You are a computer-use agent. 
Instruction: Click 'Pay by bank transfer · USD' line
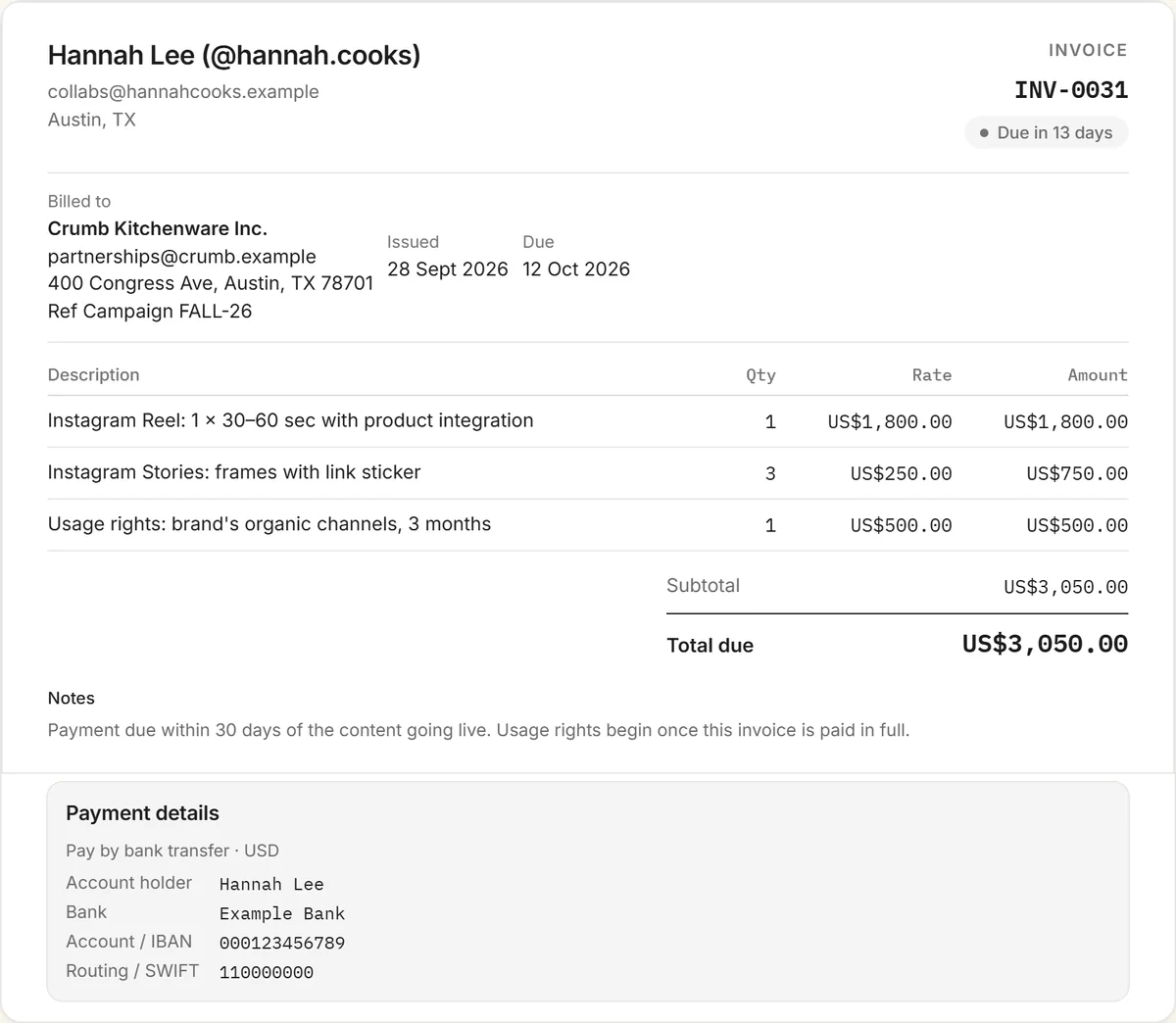172,851
